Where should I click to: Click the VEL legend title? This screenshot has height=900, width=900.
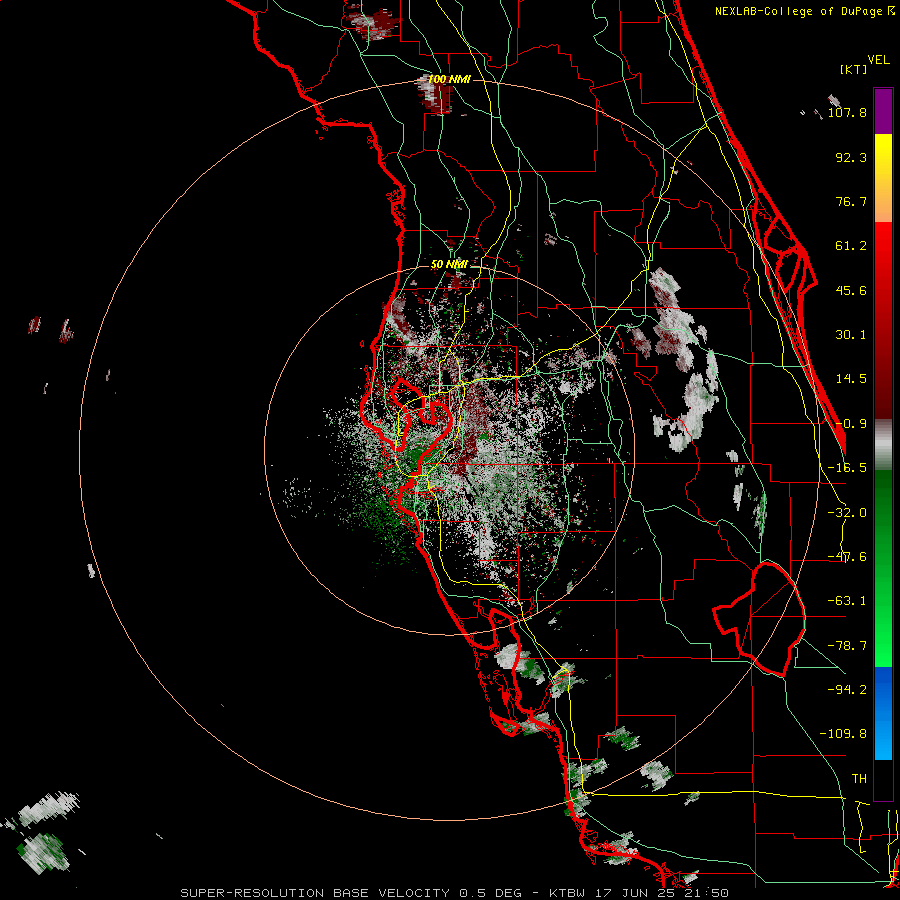[879, 60]
